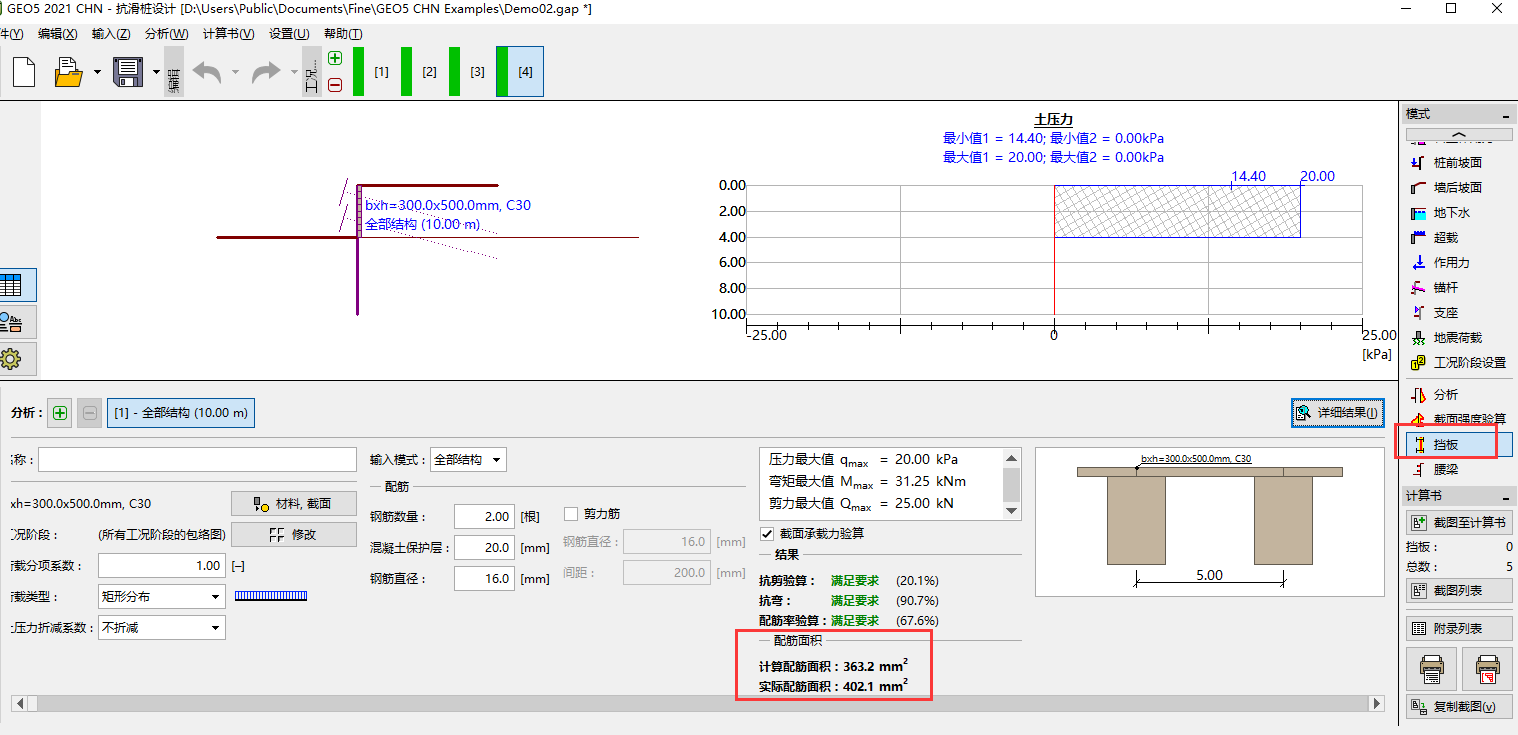Screen dimensions: 1518x735
Task: Expand the redo history dropdown arrow
Action: pos(294,72)
